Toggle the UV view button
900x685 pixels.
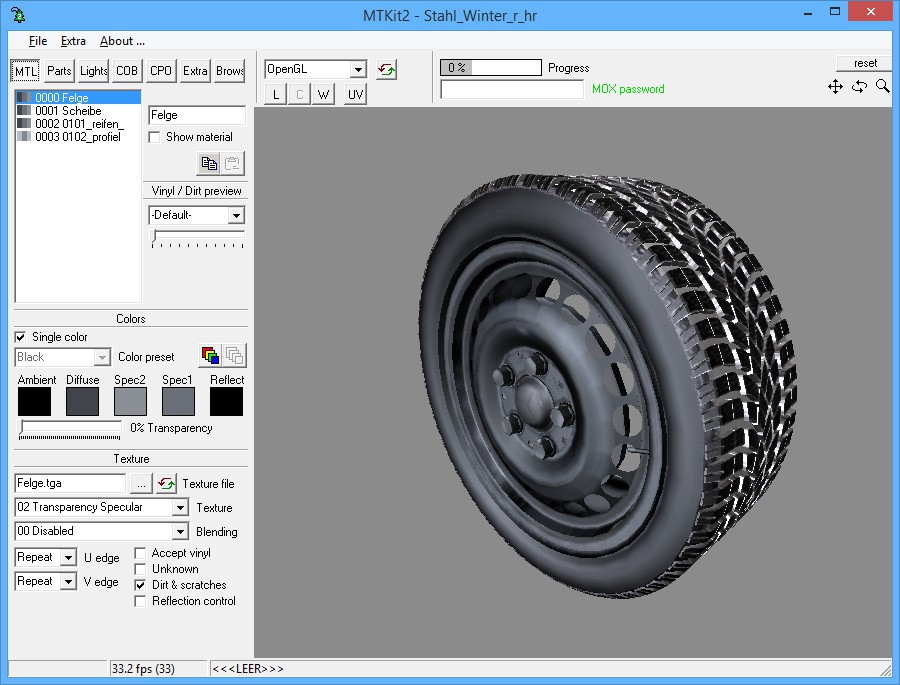tap(355, 95)
